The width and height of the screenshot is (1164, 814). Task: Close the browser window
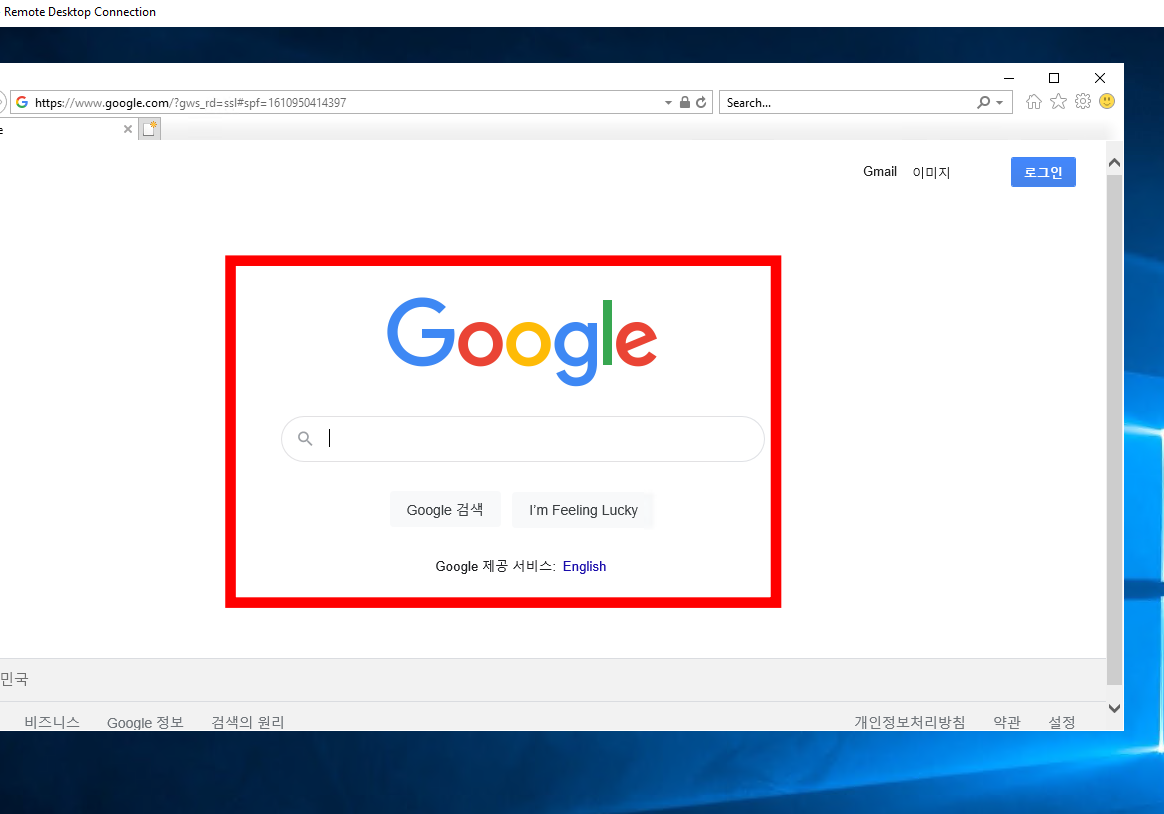click(1099, 78)
